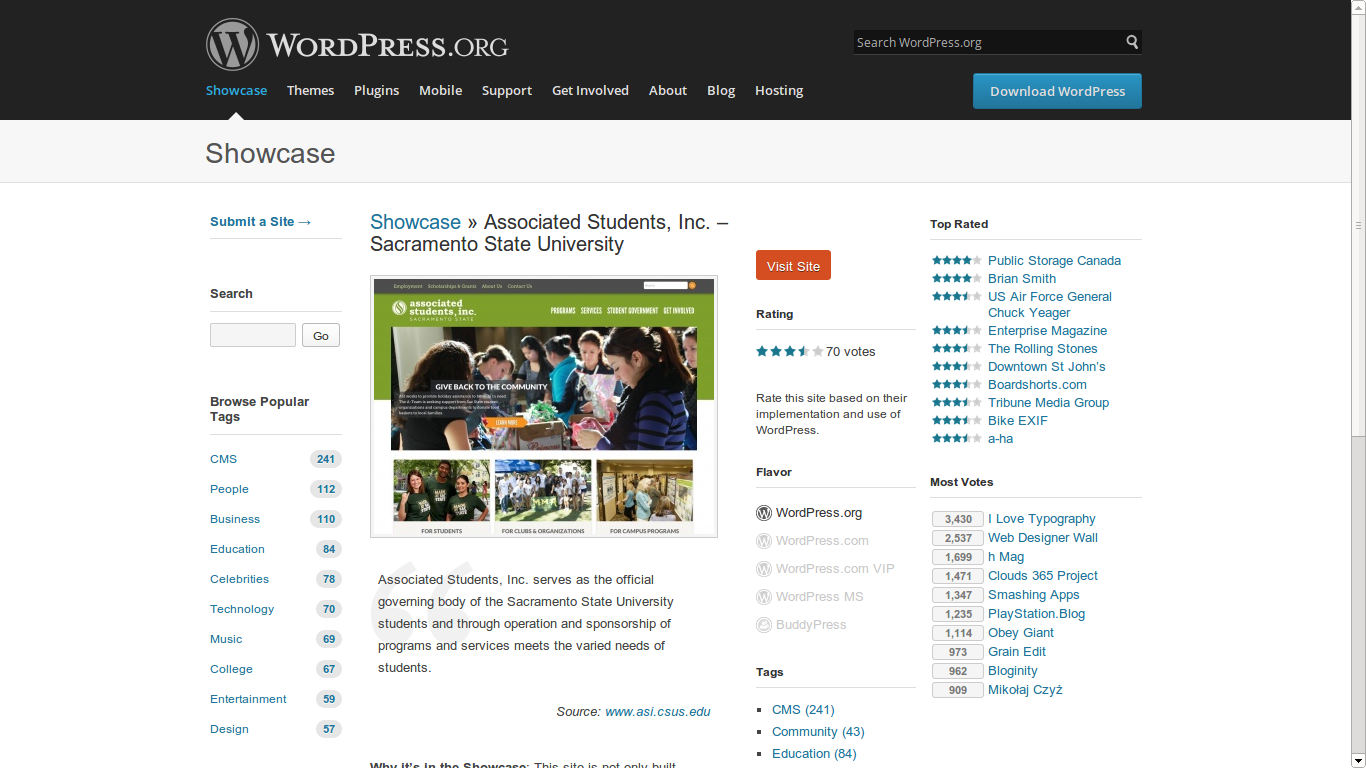
Task: Click the WordPress.org flavor icon
Action: tap(764, 513)
